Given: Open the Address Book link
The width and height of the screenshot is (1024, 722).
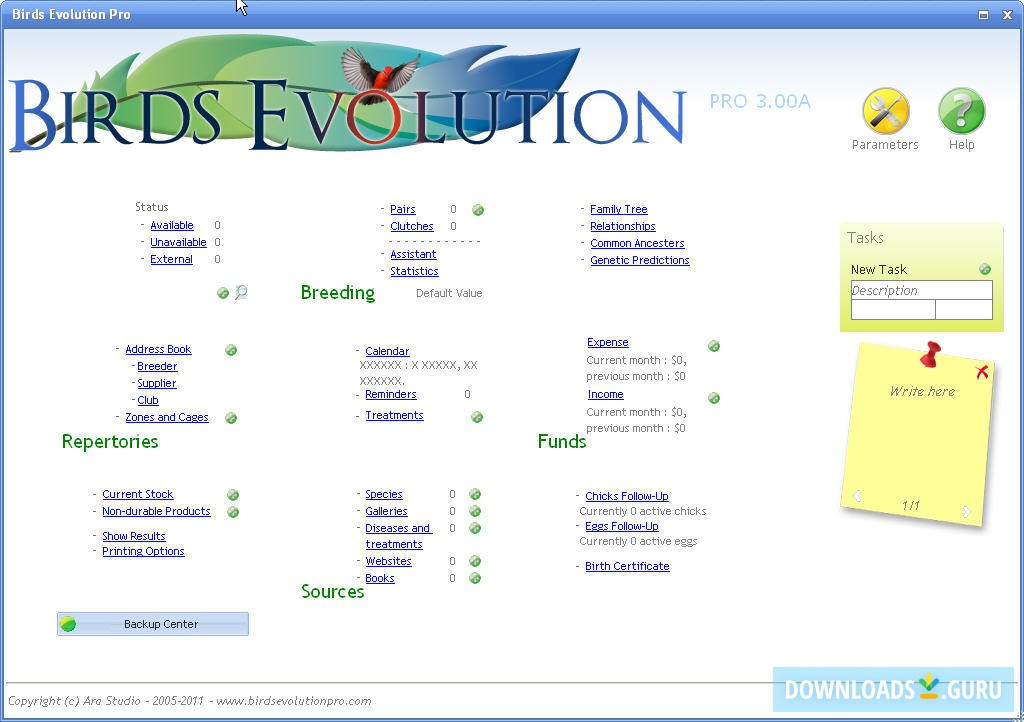Looking at the screenshot, I should tap(158, 350).
